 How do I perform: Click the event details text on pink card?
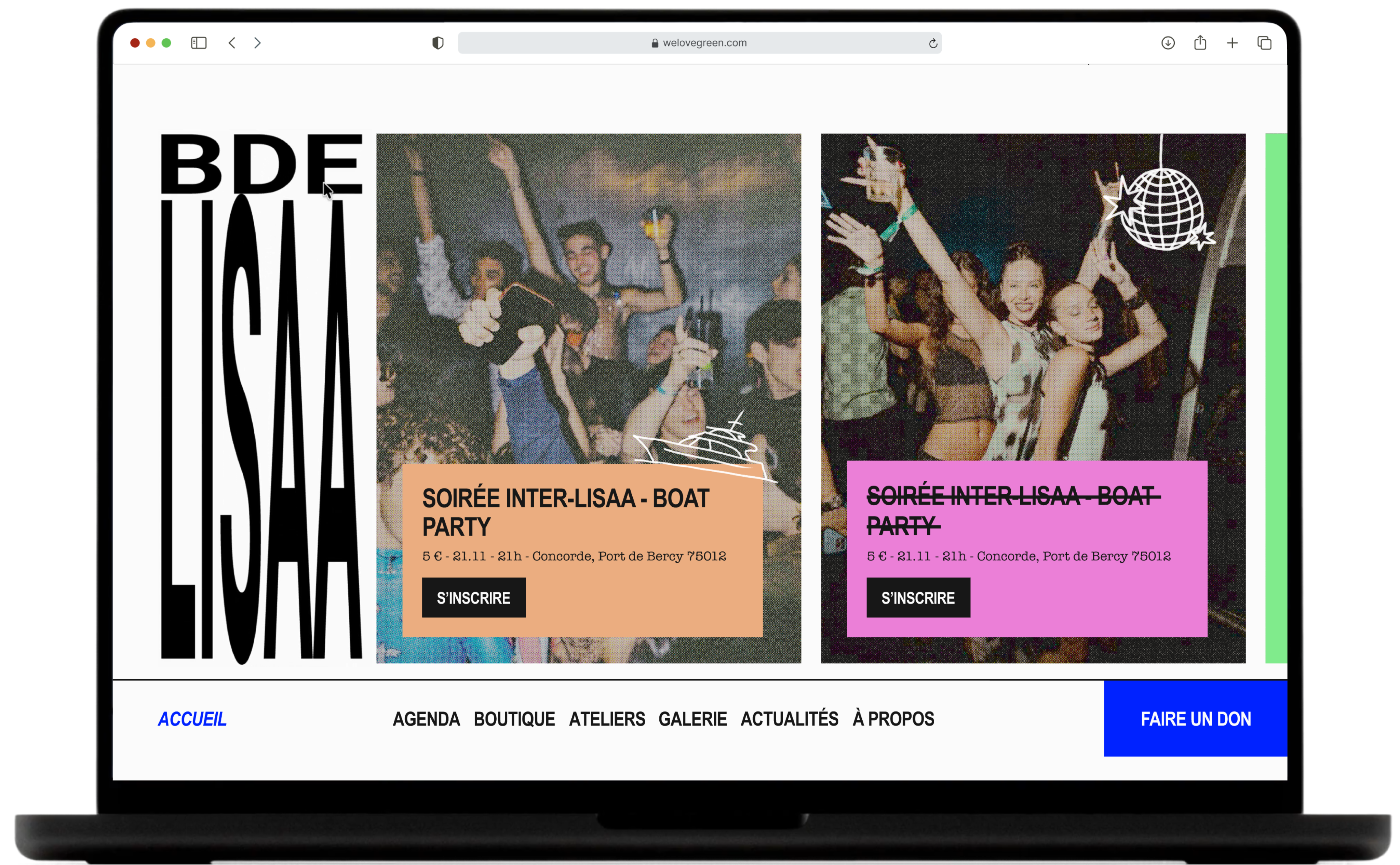(x=1019, y=556)
